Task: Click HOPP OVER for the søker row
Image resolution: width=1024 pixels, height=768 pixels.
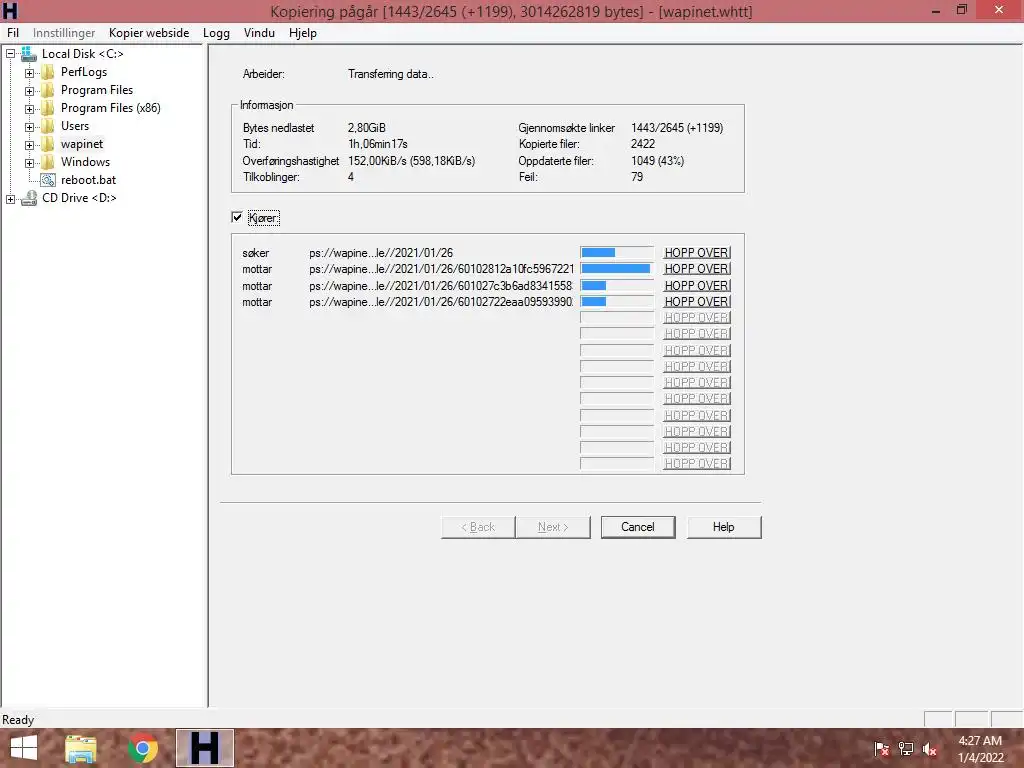Action: 697,253
